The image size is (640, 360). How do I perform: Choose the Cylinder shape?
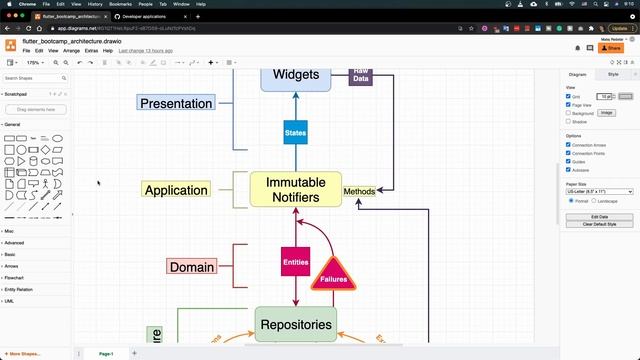[x=33, y=161]
